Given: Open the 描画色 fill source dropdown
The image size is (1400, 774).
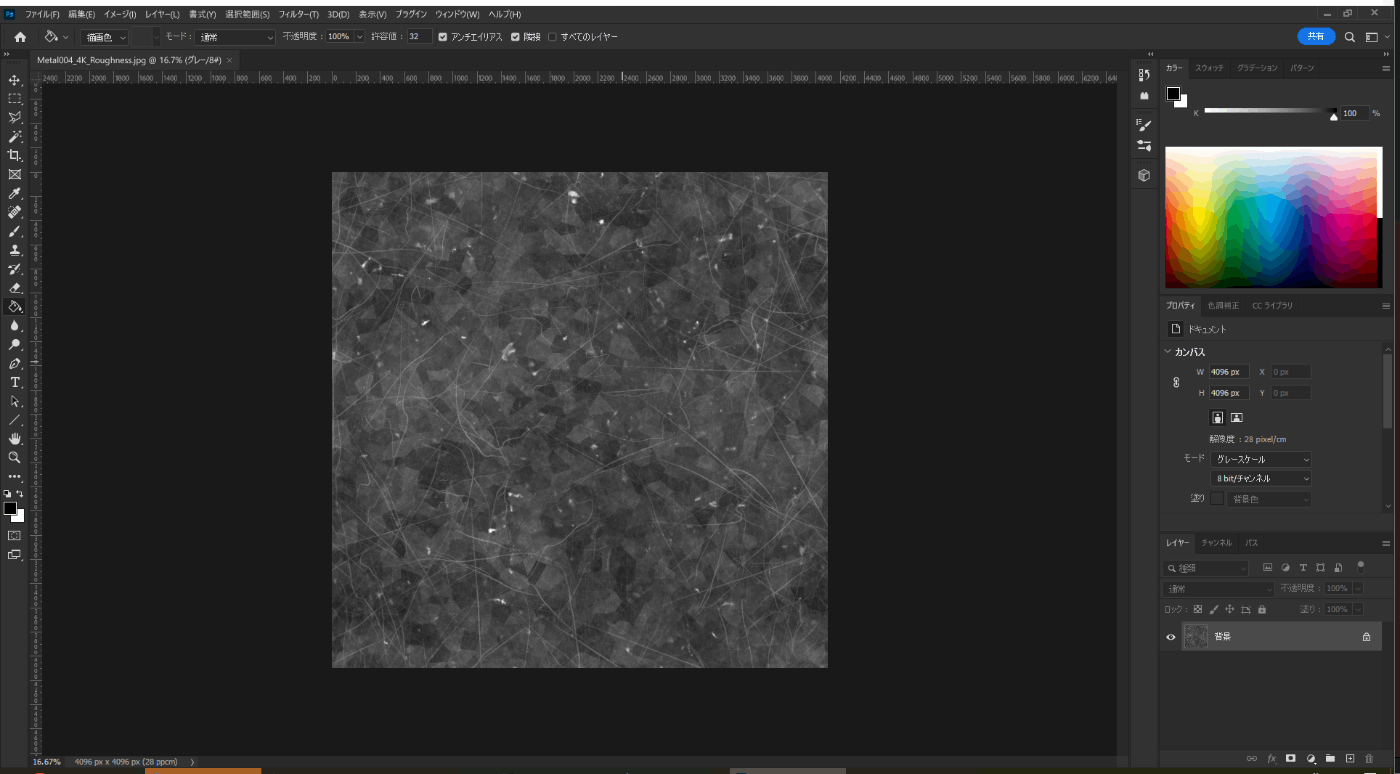Looking at the screenshot, I should coord(105,37).
